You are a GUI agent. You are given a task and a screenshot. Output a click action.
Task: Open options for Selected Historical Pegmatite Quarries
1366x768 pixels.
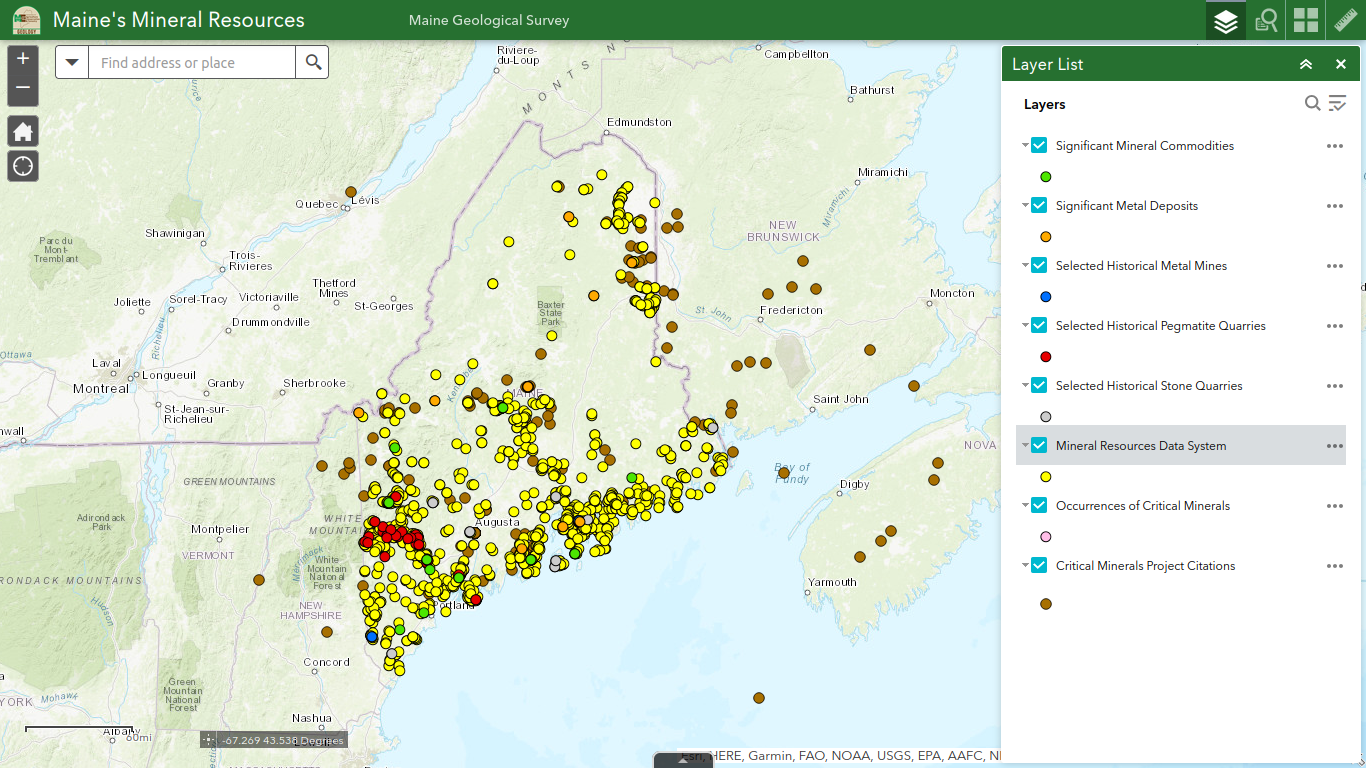point(1335,326)
